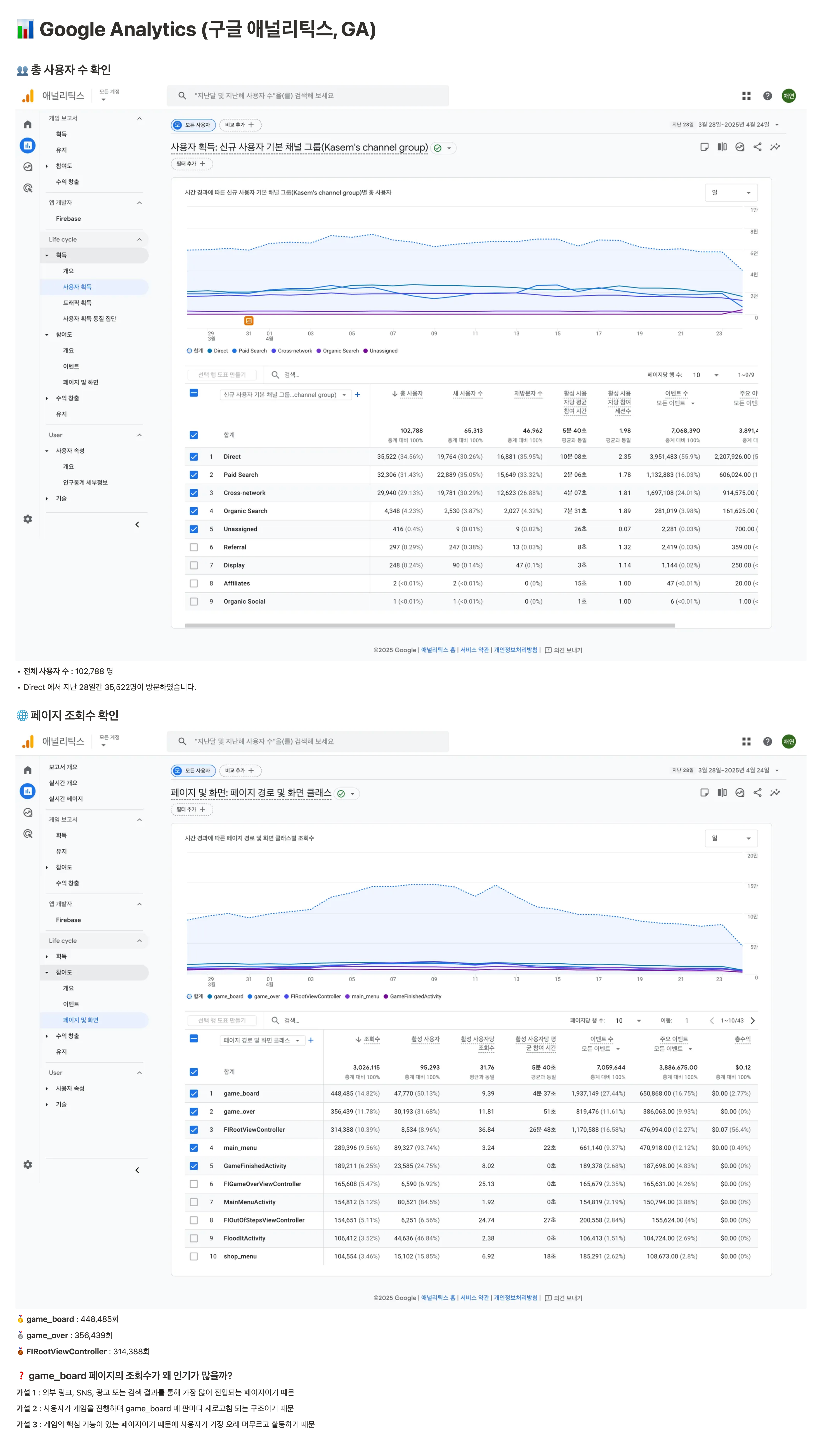The height and width of the screenshot is (1456, 817).
Task: Click the search field in top analytics header
Action: (308, 95)
